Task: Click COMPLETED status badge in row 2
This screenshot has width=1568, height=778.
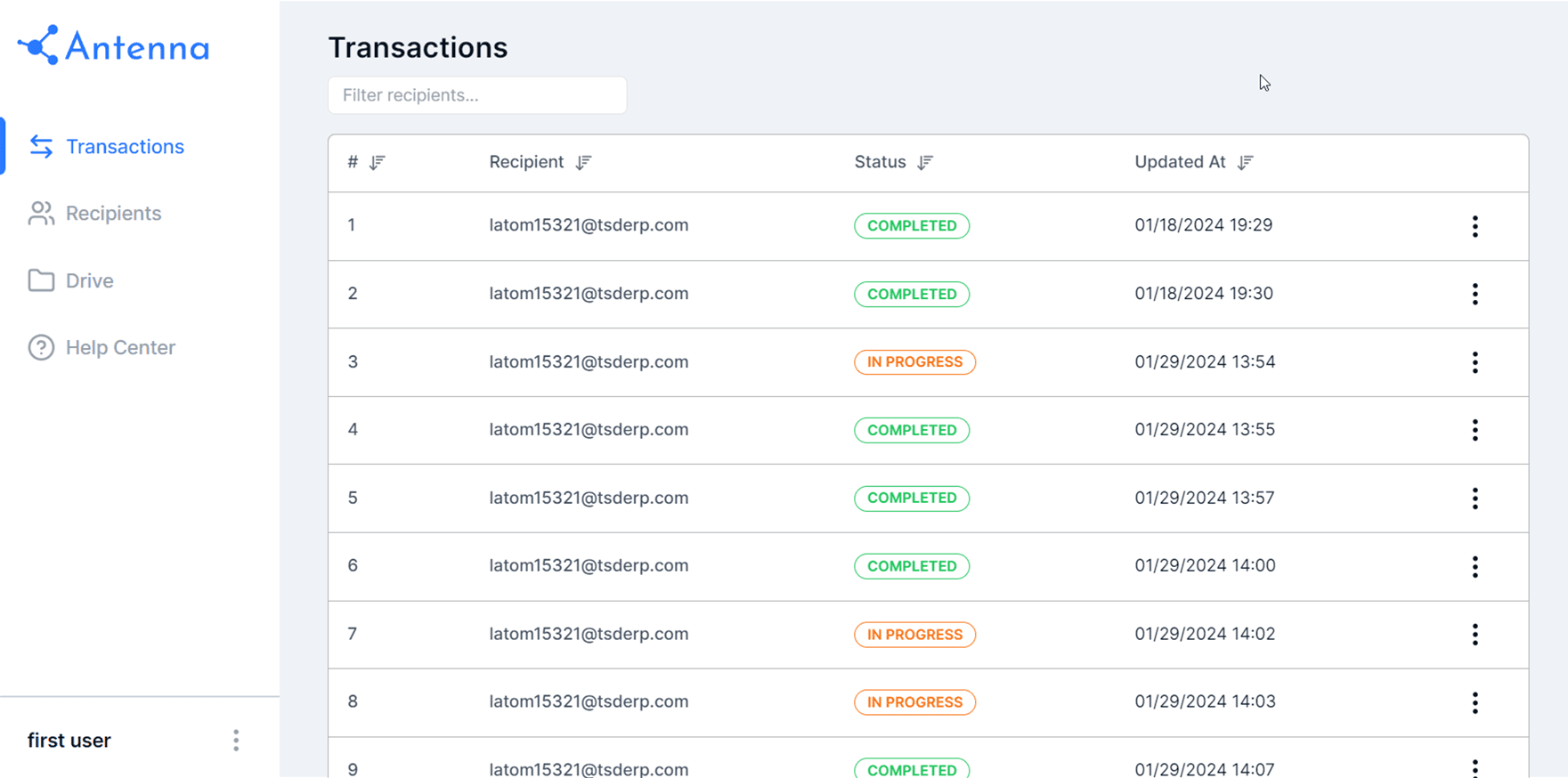Action: coord(911,294)
